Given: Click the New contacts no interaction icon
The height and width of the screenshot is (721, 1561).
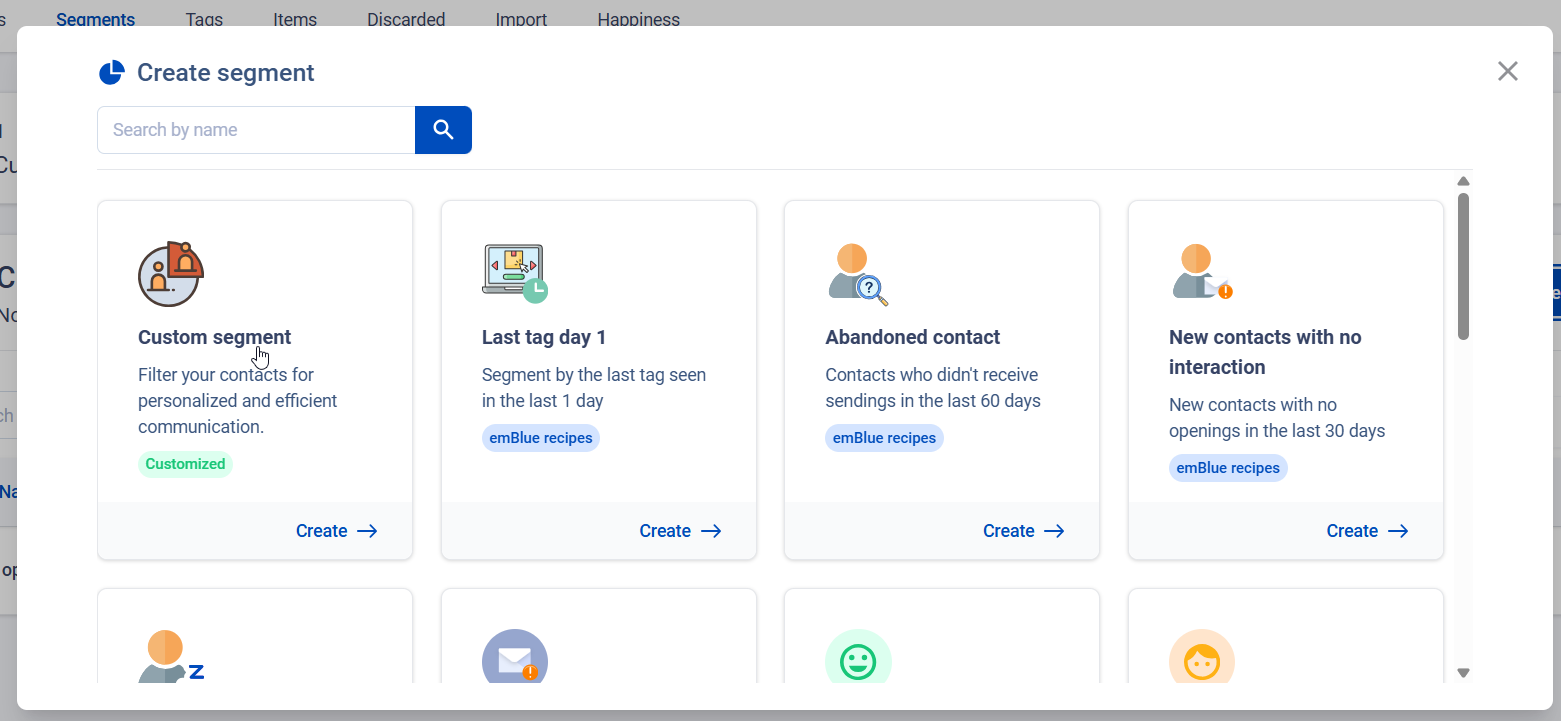Looking at the screenshot, I should point(1201,273).
